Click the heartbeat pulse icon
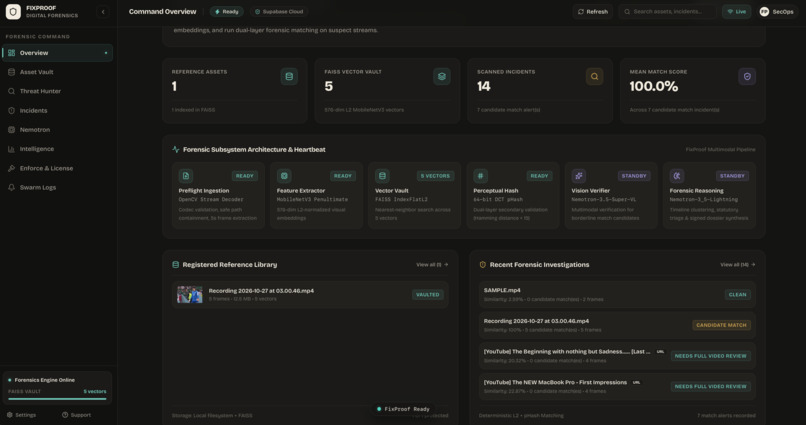 coord(176,150)
